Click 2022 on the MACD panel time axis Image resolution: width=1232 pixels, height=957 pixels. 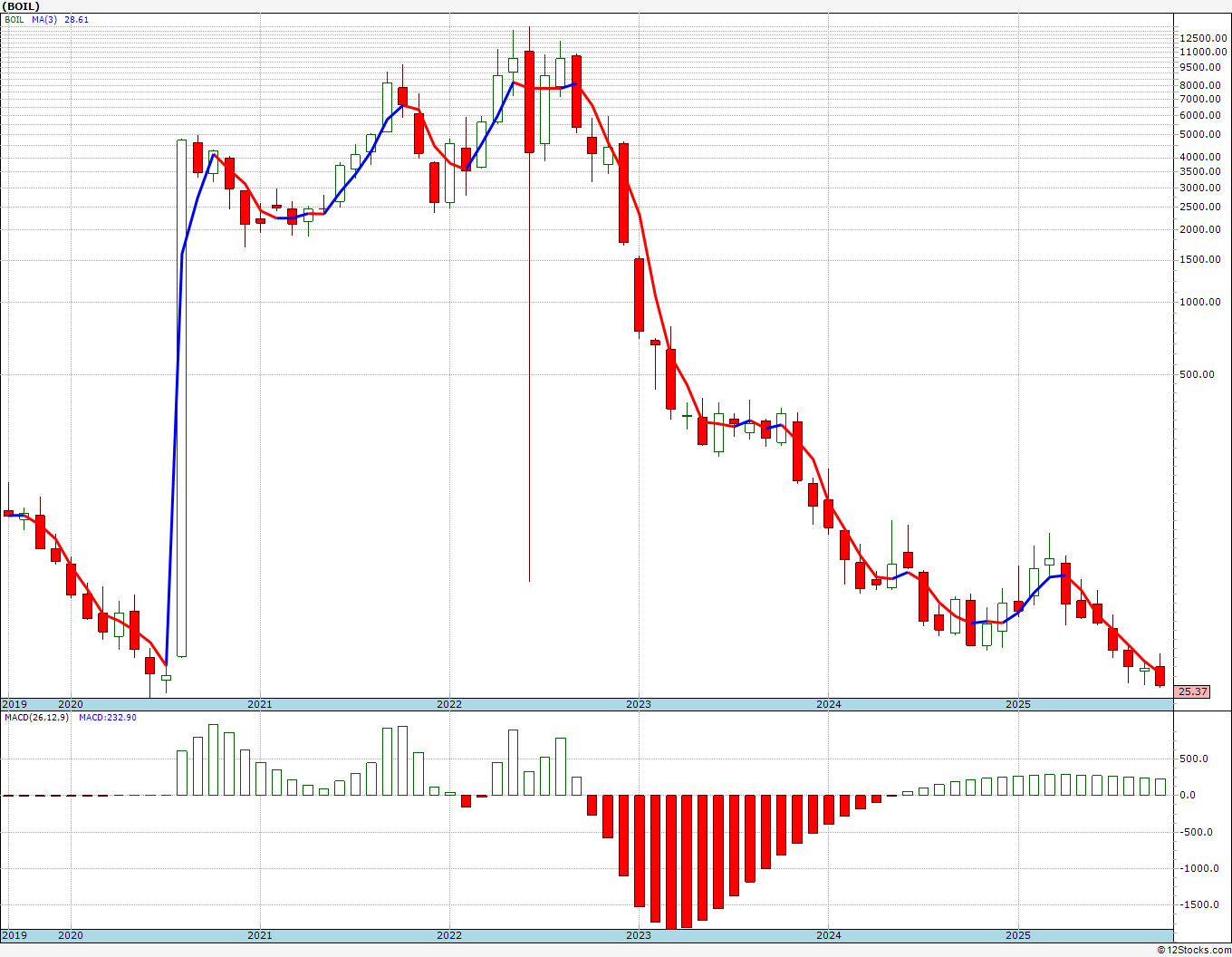(449, 935)
